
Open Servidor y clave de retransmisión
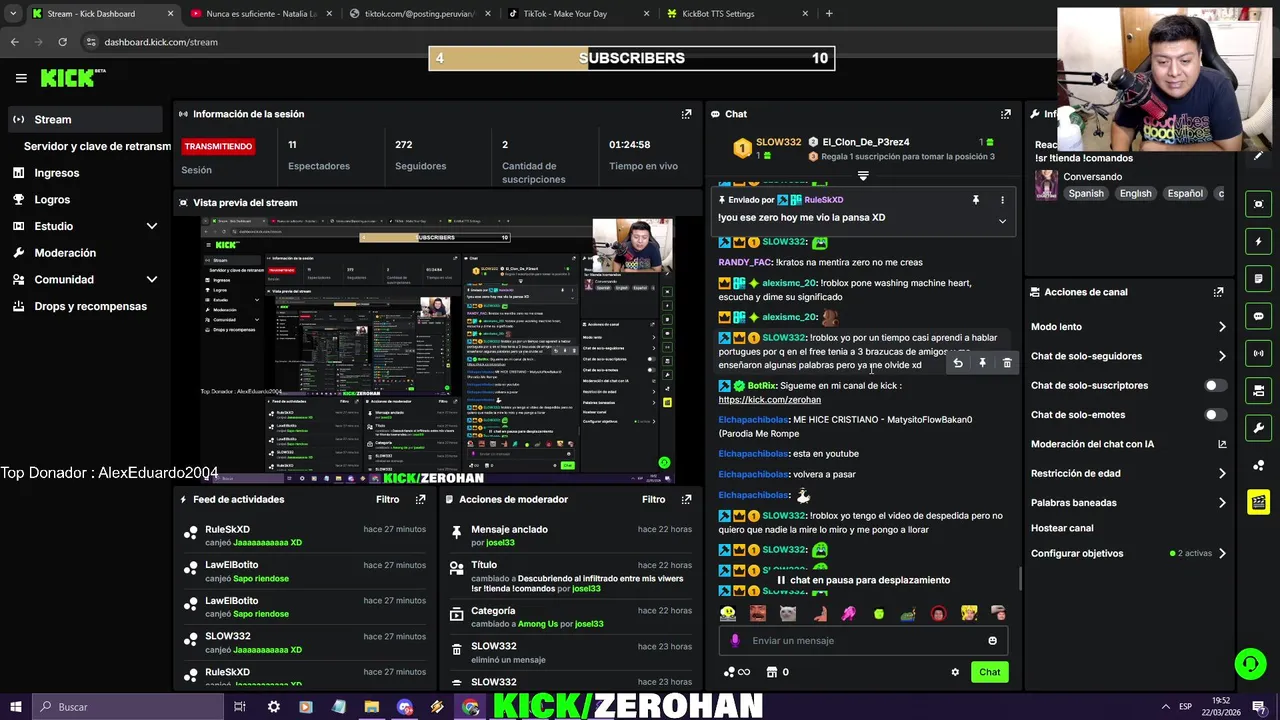pyautogui.click(x=97, y=146)
